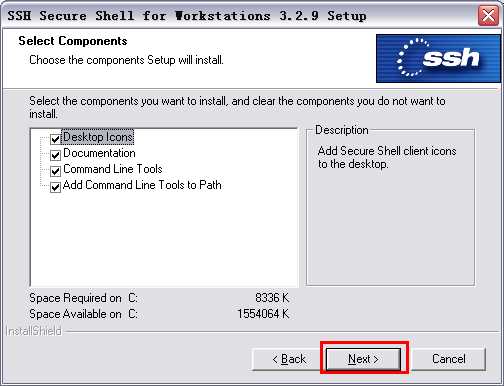This screenshot has height=386, width=504.
Task: Click the Space Required value 8336 K
Action: (272, 298)
